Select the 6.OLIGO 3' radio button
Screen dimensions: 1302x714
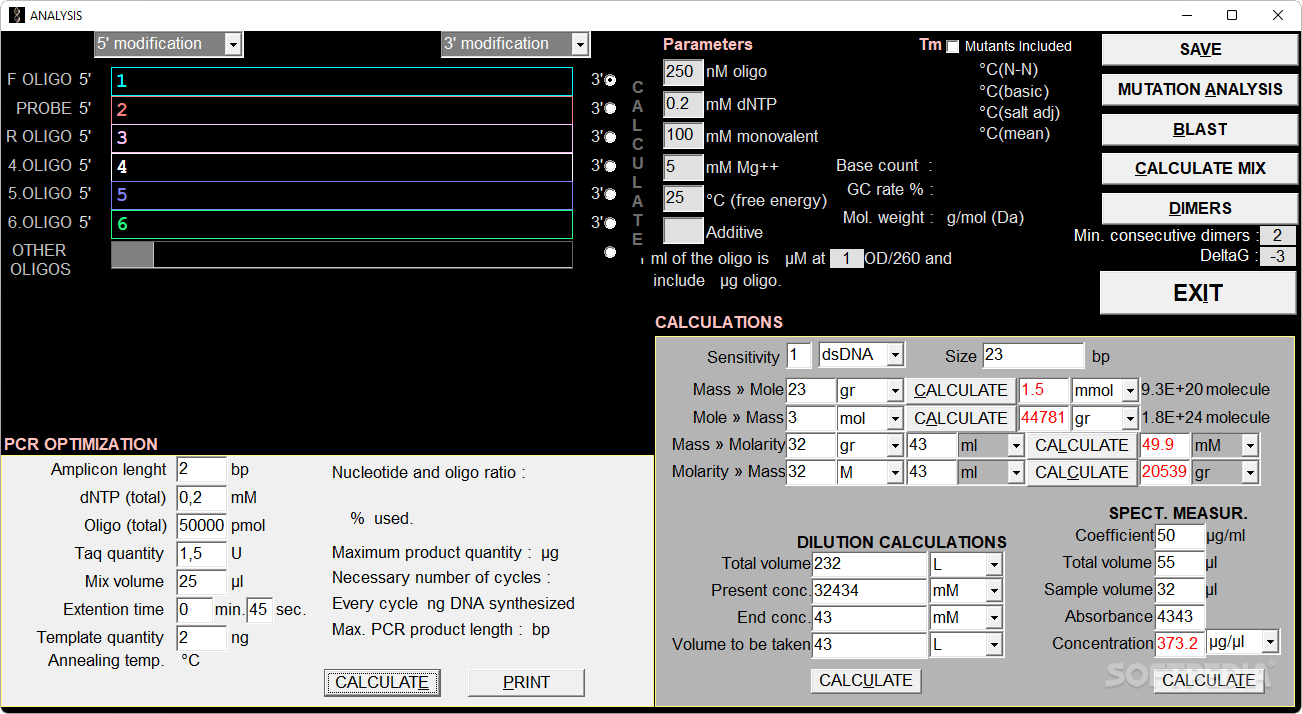[610, 222]
